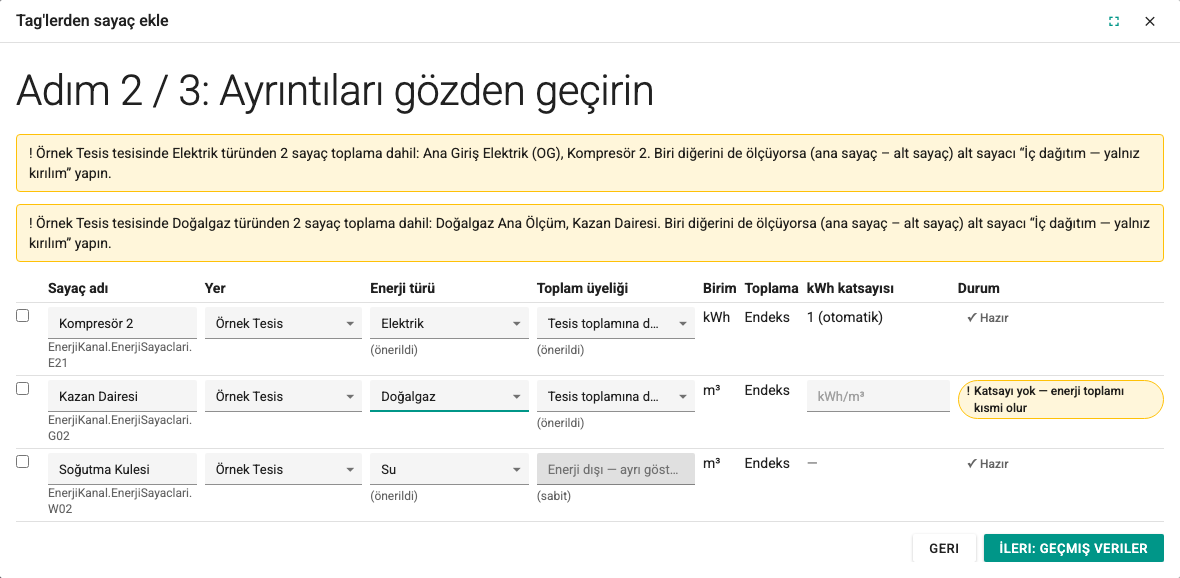The width and height of the screenshot is (1180, 578).
Task: Open the Doğalgaz energy type dropdown
Action: tap(449, 396)
